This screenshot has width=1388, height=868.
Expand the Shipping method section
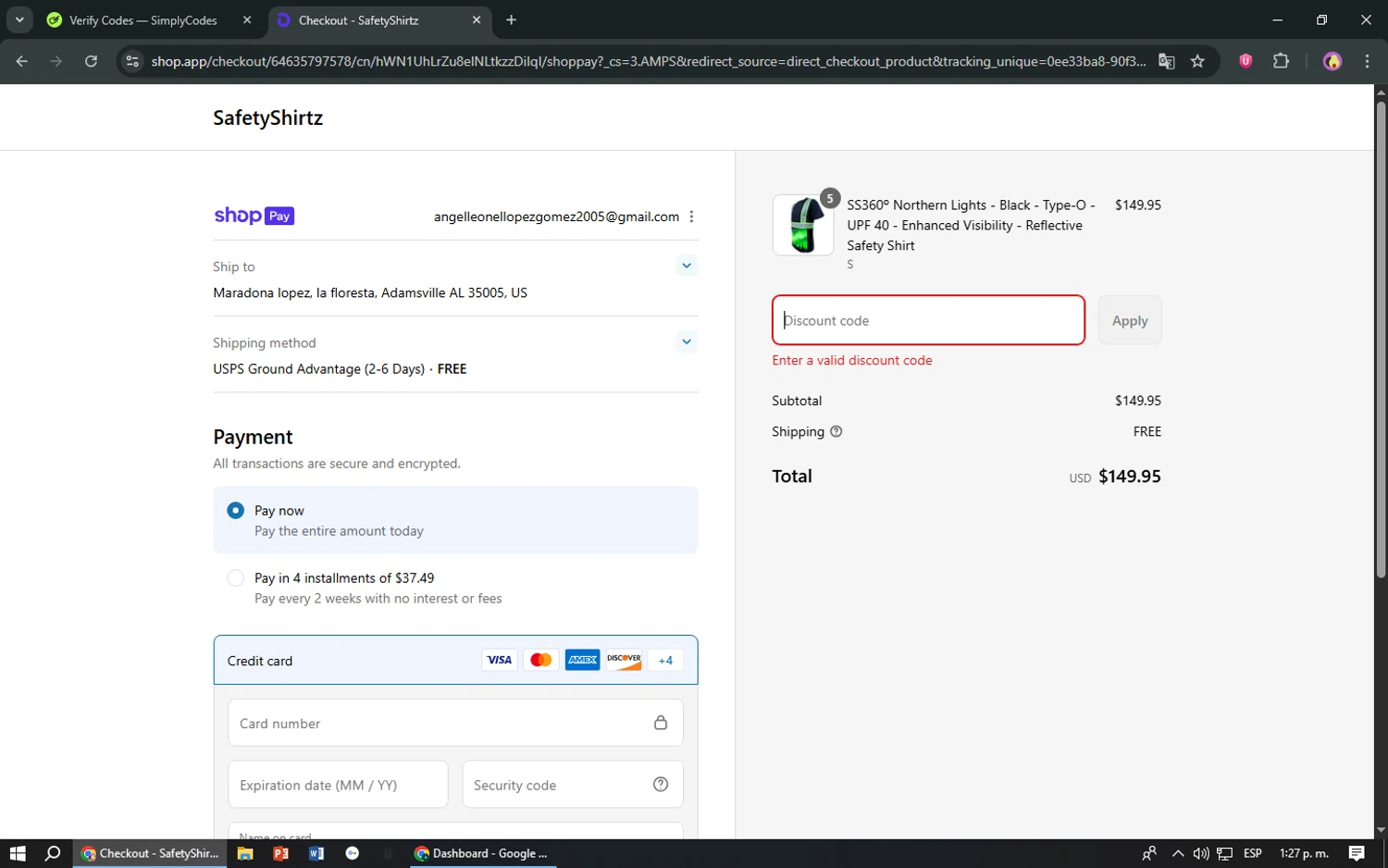(x=686, y=342)
